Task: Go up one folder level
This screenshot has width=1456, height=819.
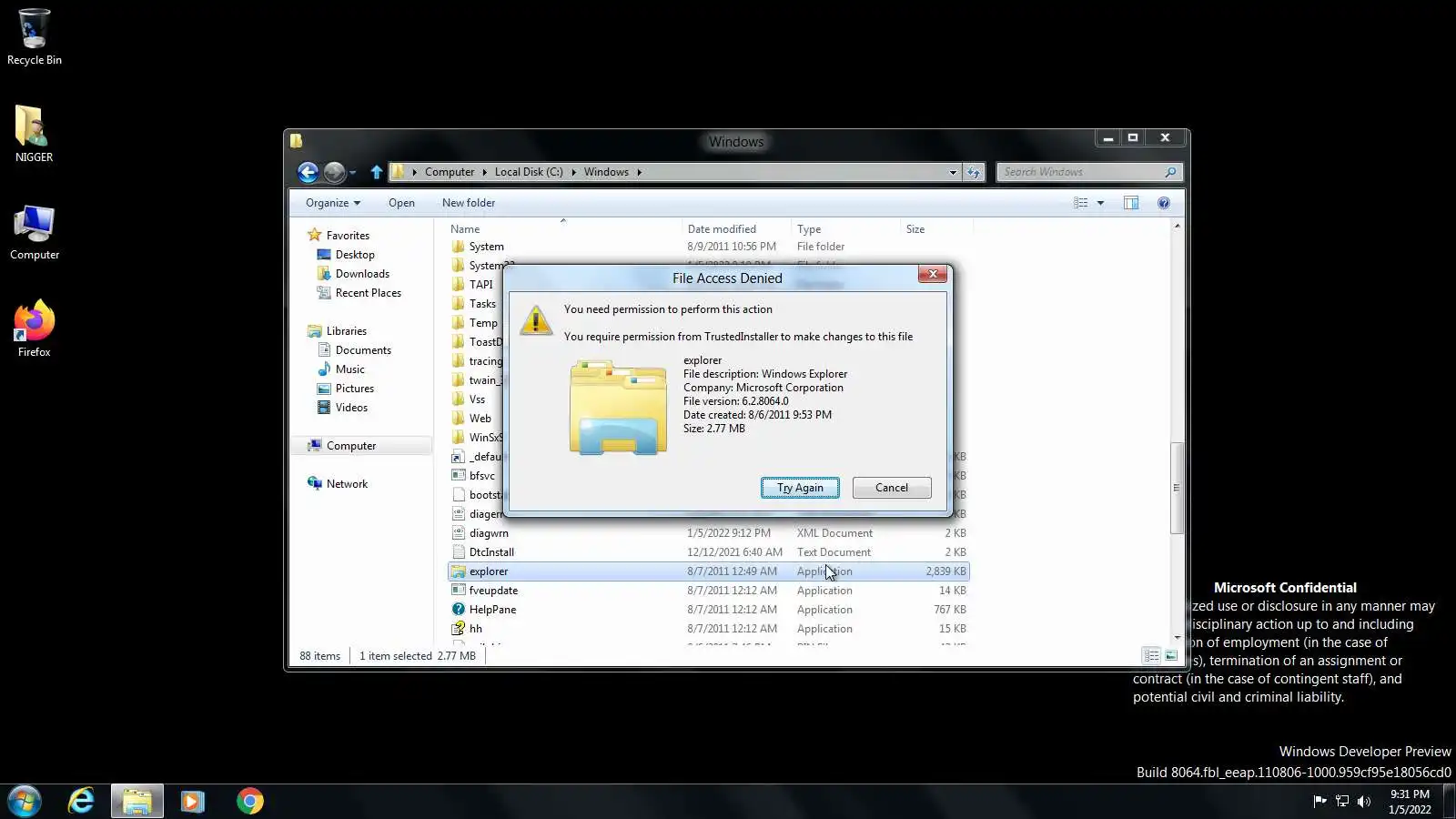Action: click(377, 172)
